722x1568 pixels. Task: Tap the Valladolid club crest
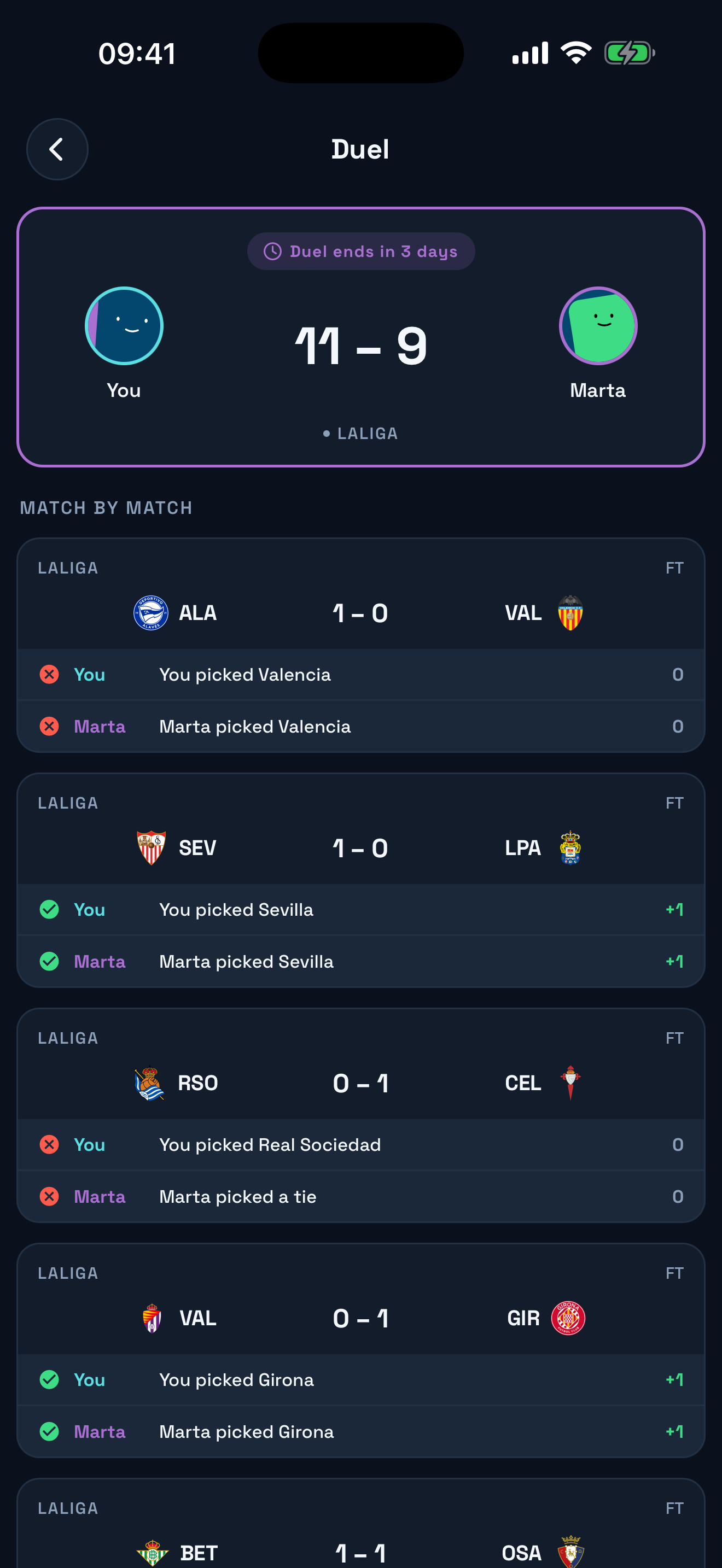[152, 1318]
